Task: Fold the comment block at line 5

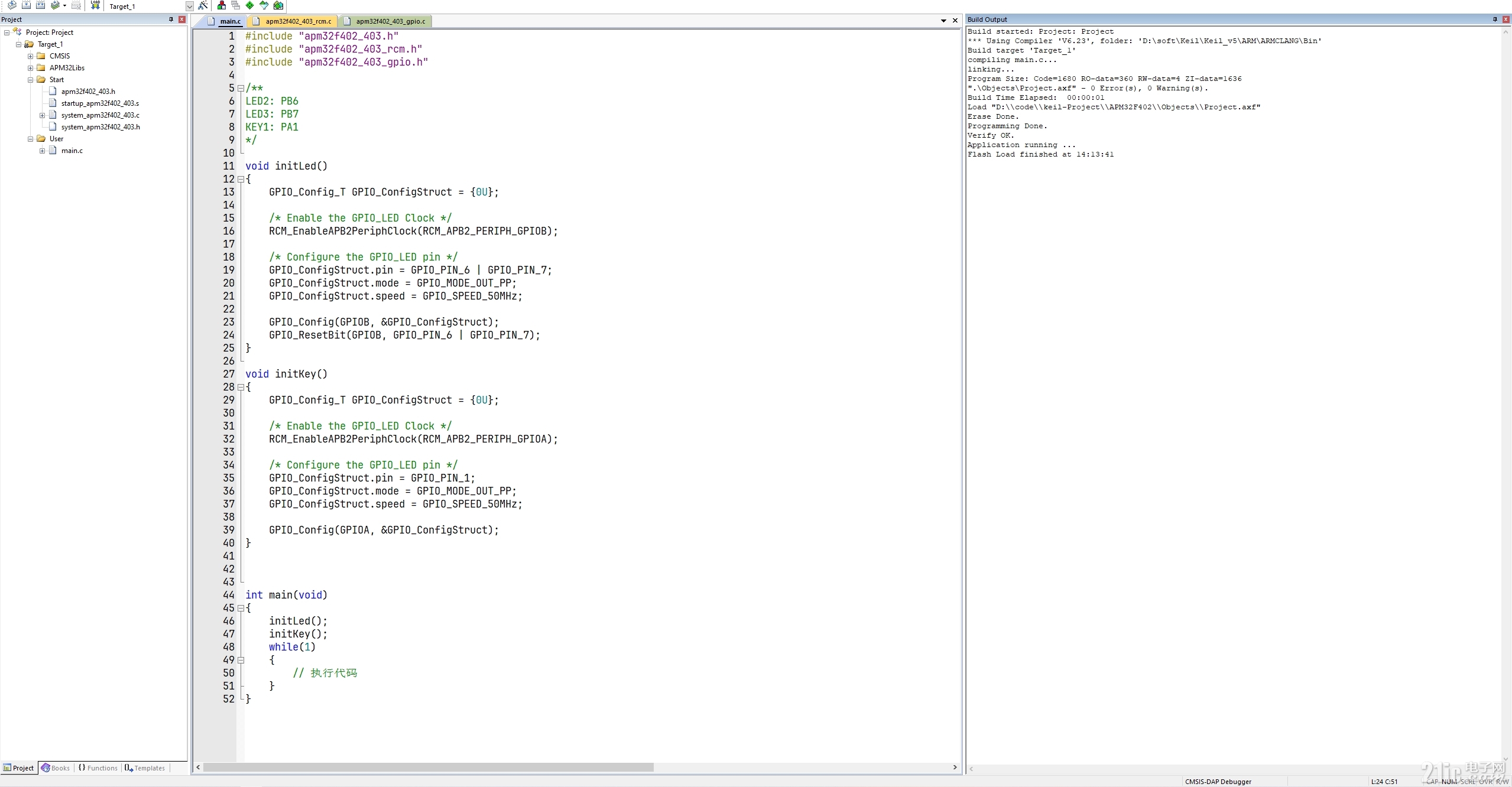Action: [x=241, y=89]
